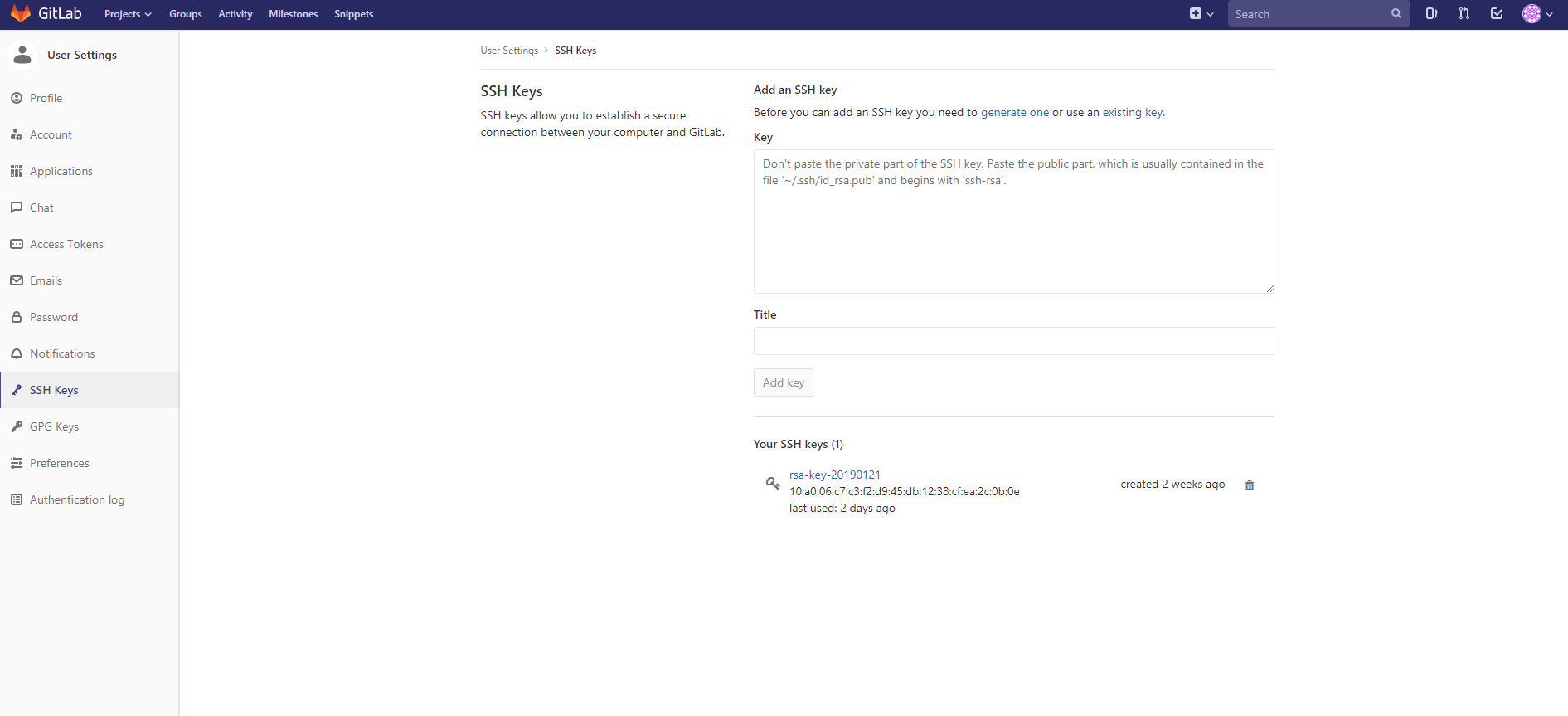
Task: Click the Notifications bell icon
Action: (x=17, y=353)
